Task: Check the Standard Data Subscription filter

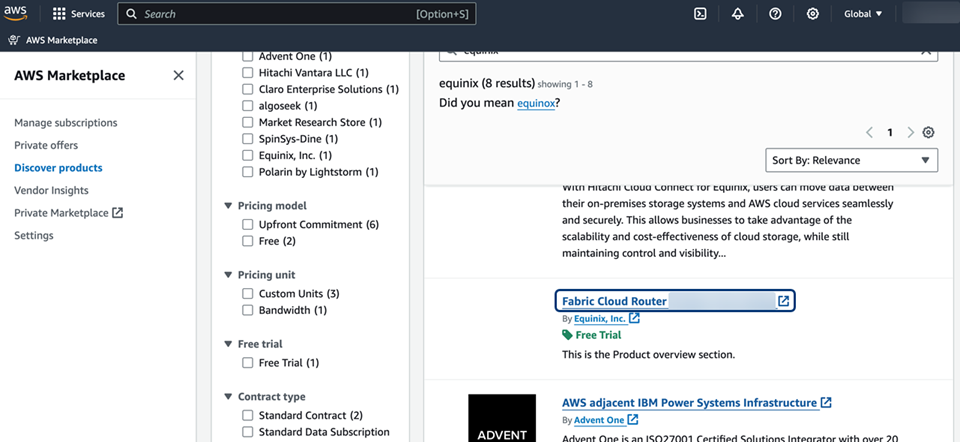Action: pos(248,432)
